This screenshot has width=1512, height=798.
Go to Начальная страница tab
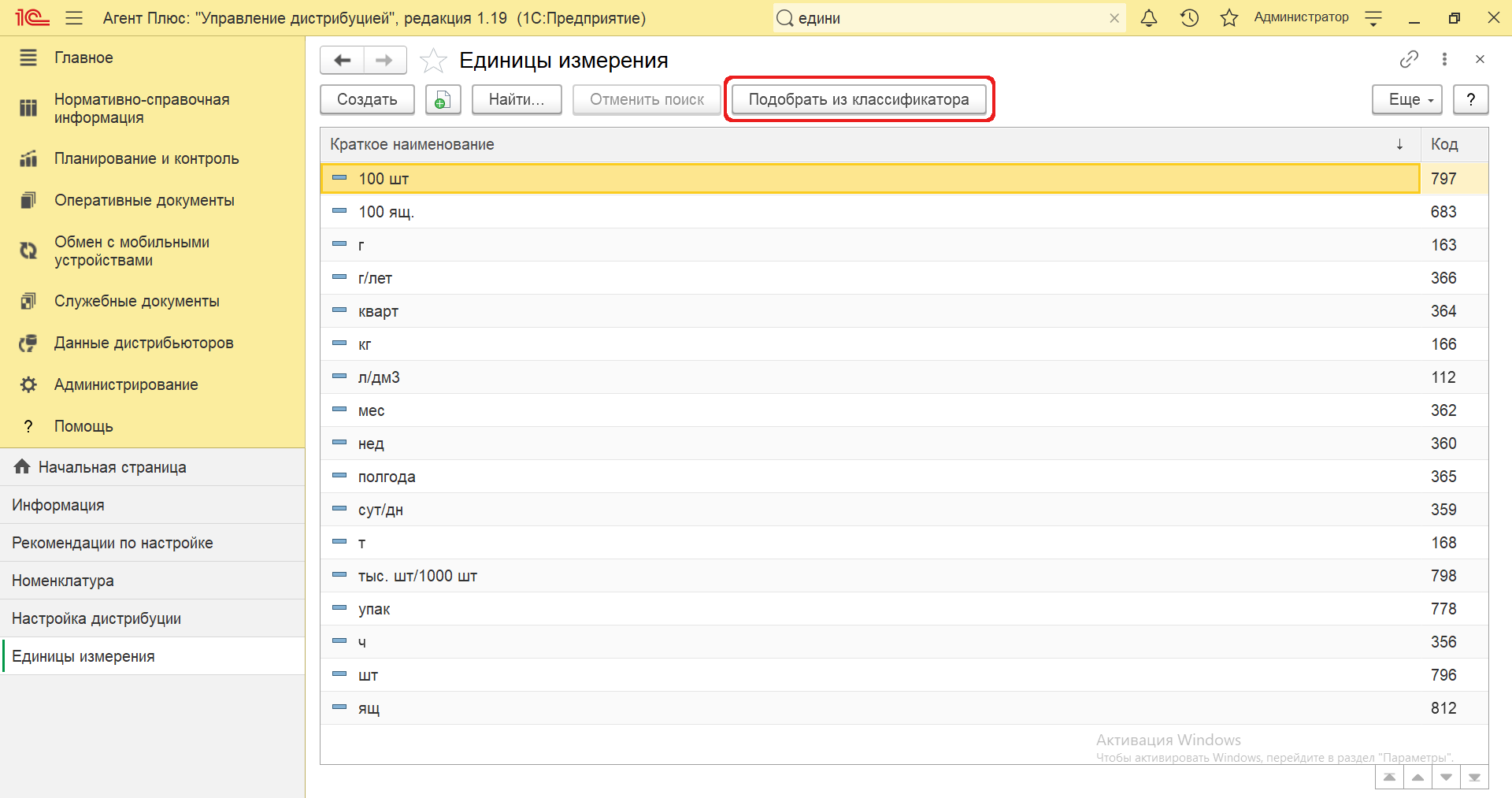[152, 467]
